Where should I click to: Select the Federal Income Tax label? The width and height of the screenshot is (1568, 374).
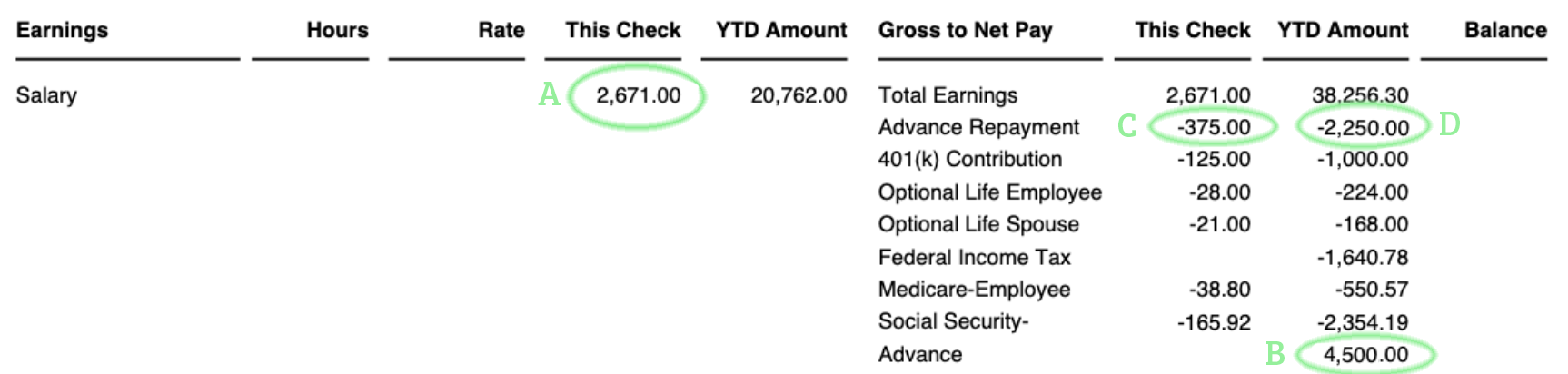click(974, 258)
